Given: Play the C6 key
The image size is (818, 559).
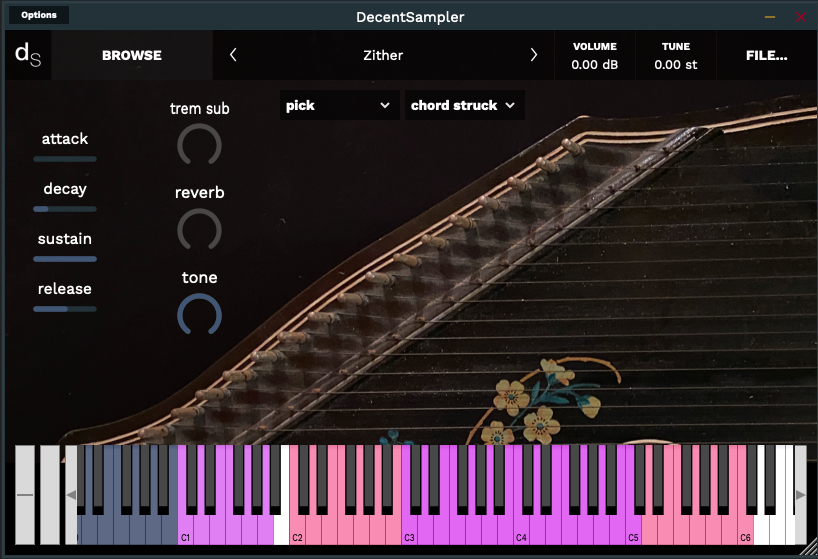Looking at the screenshot, I should pyautogui.click(x=745, y=528).
